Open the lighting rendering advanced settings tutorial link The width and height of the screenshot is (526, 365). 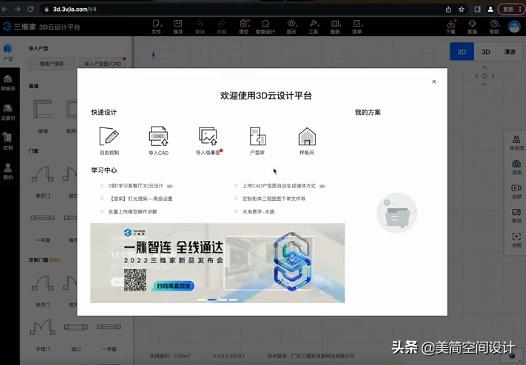(x=140, y=199)
